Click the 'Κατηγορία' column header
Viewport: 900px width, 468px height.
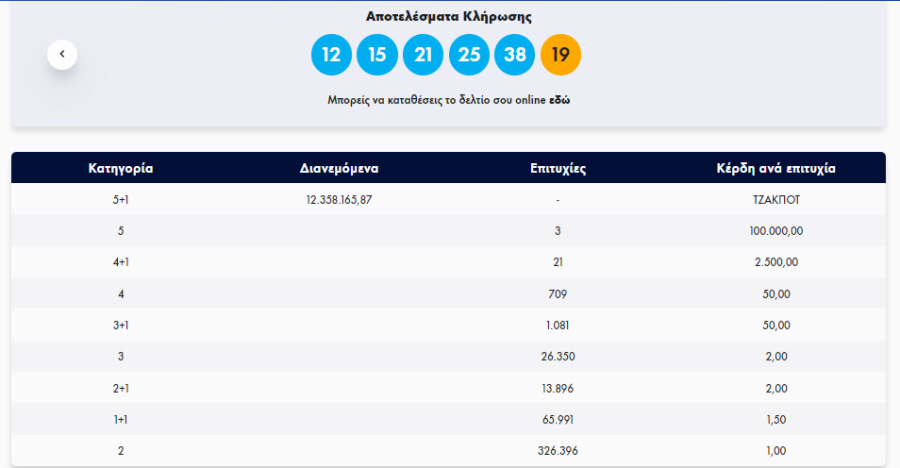point(121,168)
